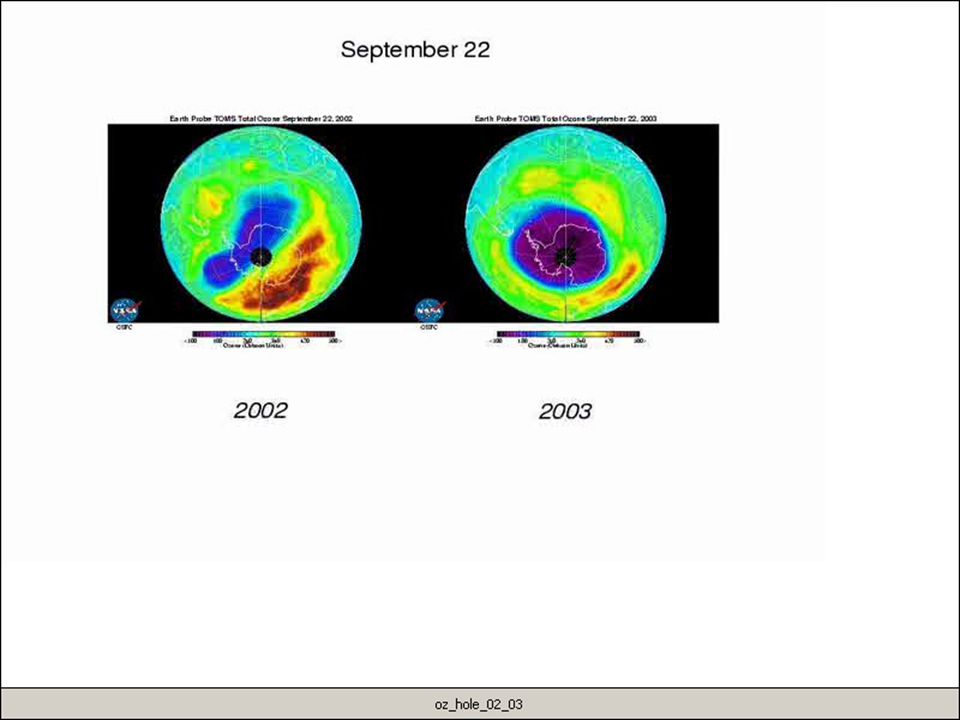Click the 'September 22' heading text

[415, 50]
